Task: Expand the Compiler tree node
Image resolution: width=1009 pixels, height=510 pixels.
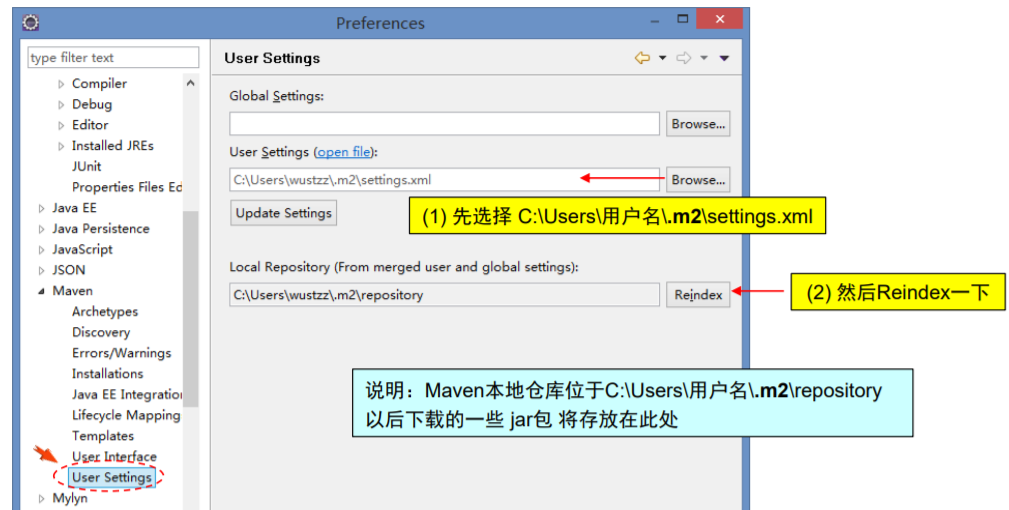Action: pos(61,84)
